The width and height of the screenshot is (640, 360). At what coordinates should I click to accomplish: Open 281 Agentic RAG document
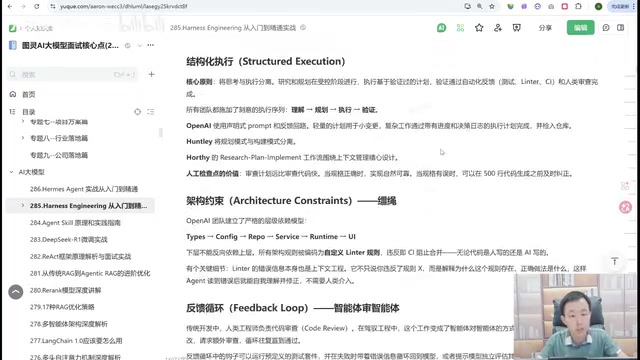coord(90,273)
